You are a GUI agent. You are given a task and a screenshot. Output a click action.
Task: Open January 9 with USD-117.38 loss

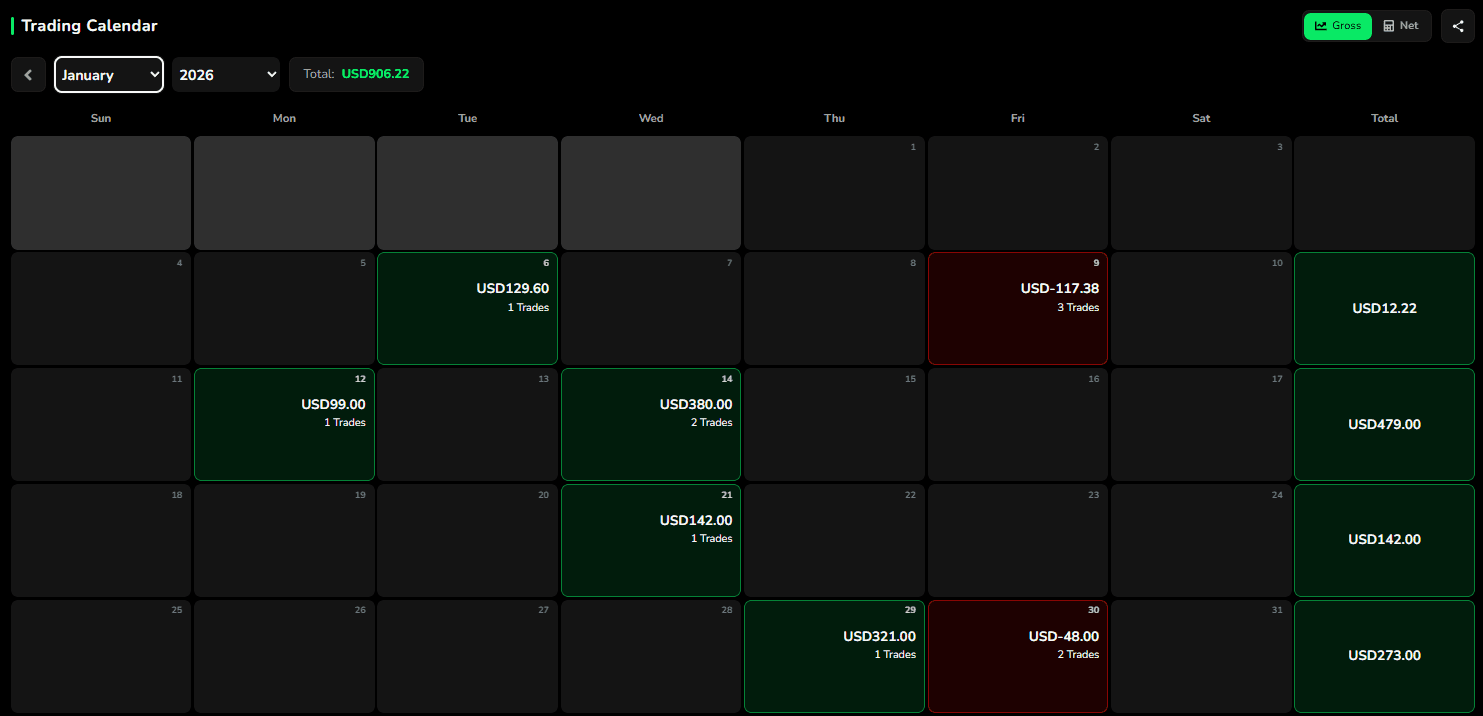pos(1017,308)
